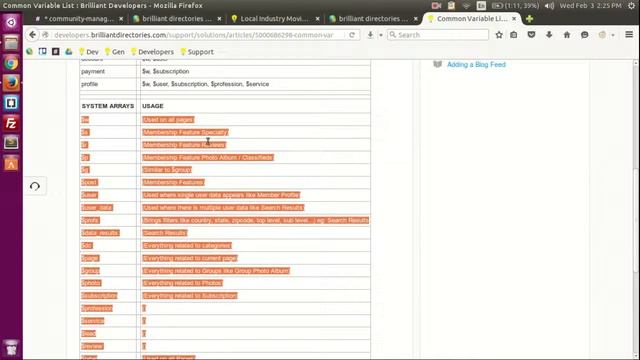
Task: Click the download arrow next to URL bar
Action: tap(370, 35)
